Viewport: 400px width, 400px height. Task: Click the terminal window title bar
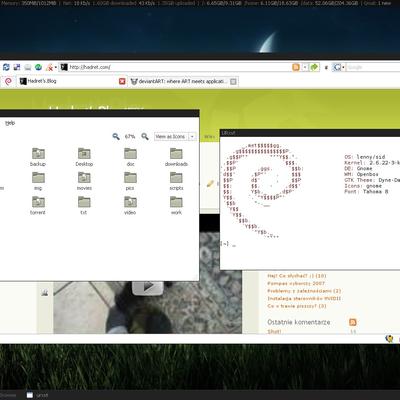pos(310,133)
